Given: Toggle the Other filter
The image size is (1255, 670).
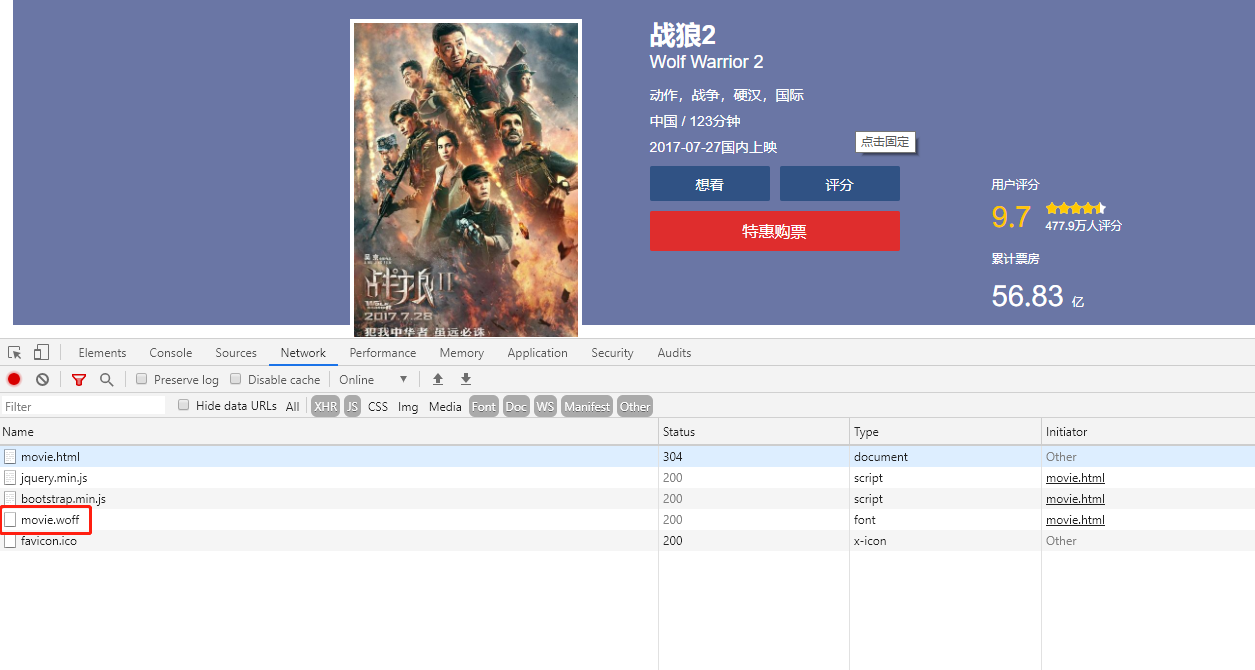Looking at the screenshot, I should coord(635,406).
